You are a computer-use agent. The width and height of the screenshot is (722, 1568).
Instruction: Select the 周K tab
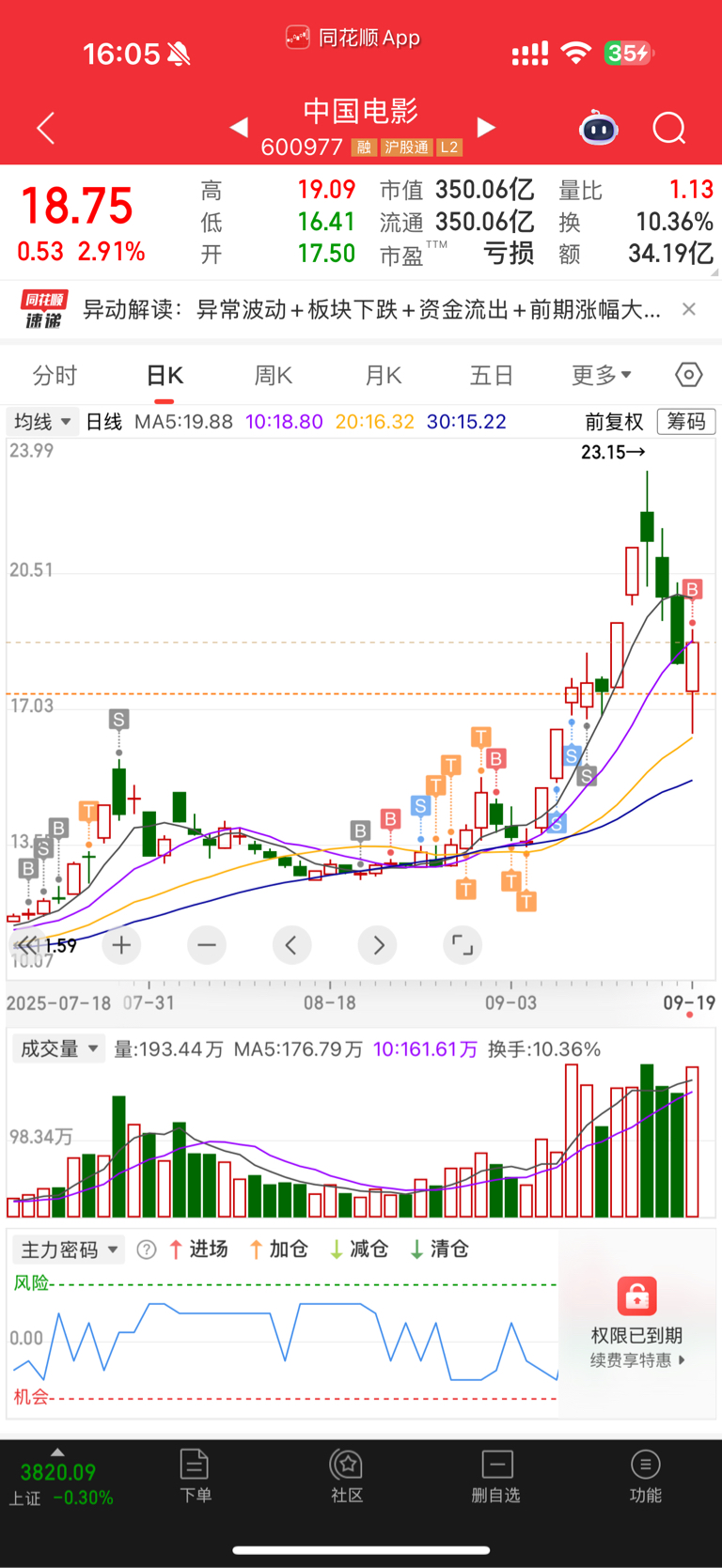(x=274, y=376)
